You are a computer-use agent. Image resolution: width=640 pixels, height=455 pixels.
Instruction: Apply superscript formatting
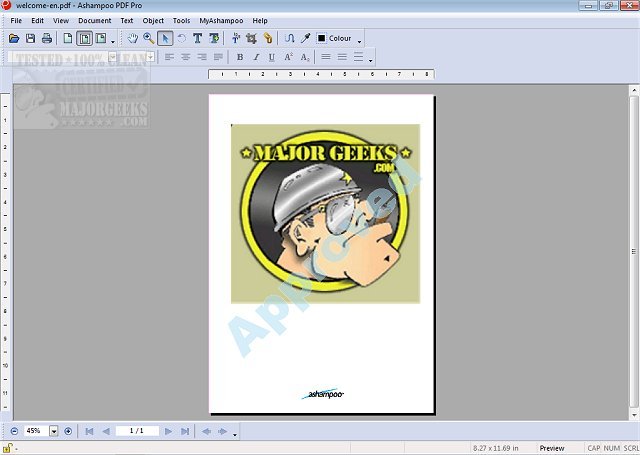point(289,57)
